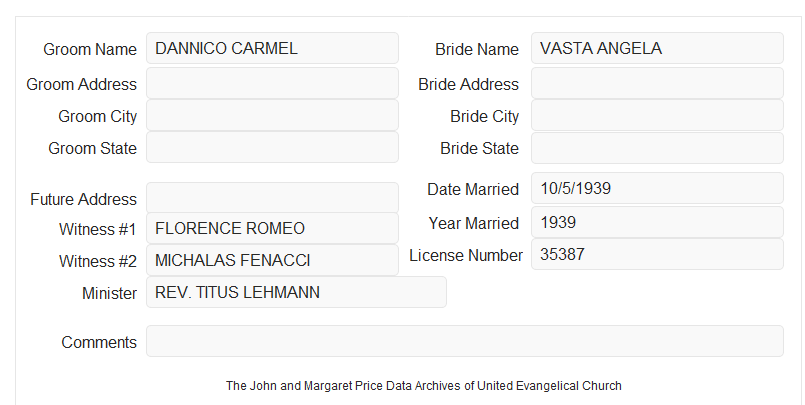
Task: Click the Minister field REV. TITUS LEHMANN
Action: [296, 292]
